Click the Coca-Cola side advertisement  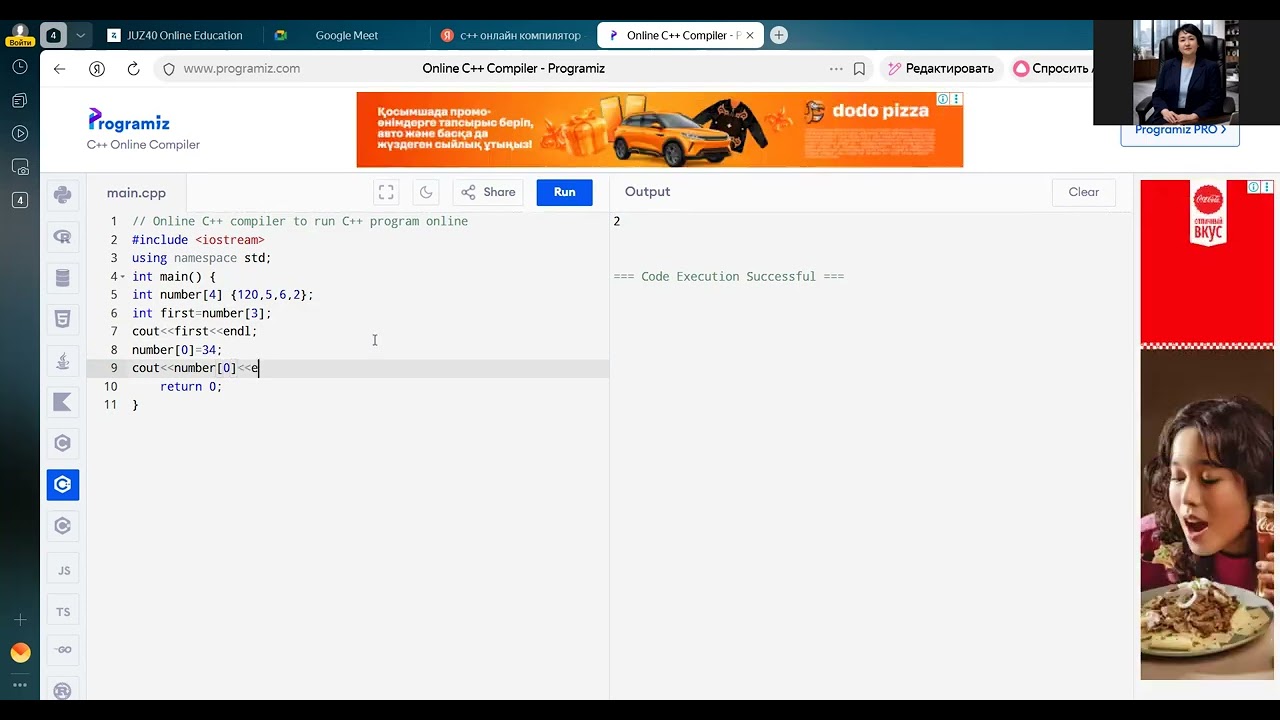[1207, 430]
